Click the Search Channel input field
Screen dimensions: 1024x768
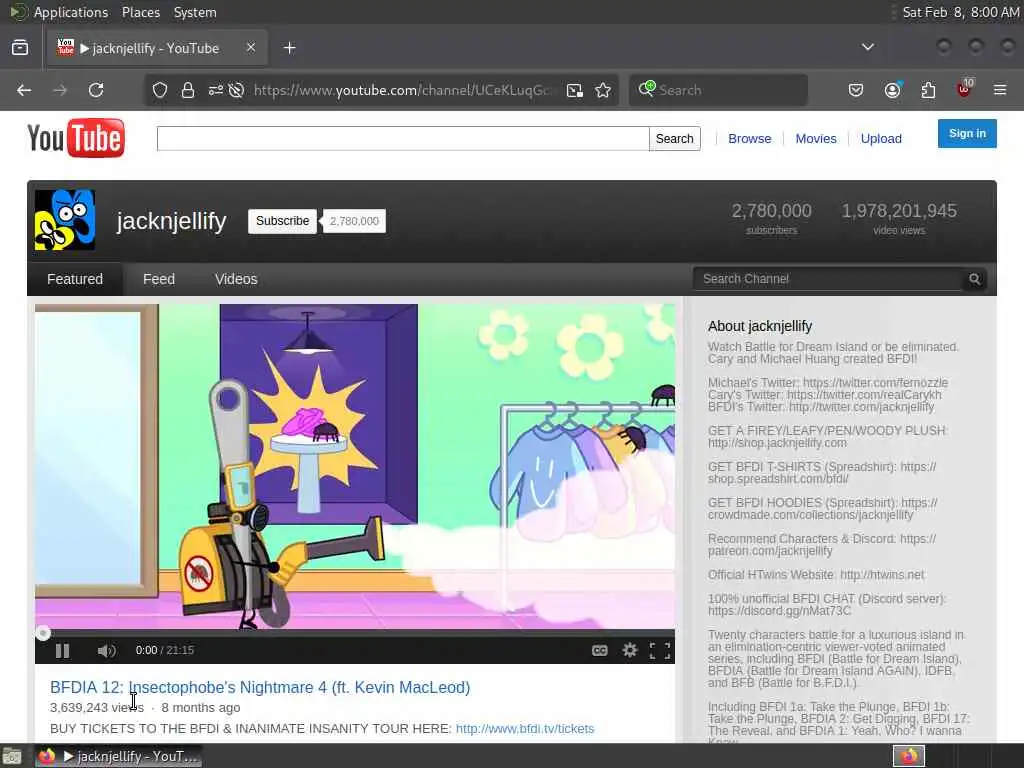[828, 279]
